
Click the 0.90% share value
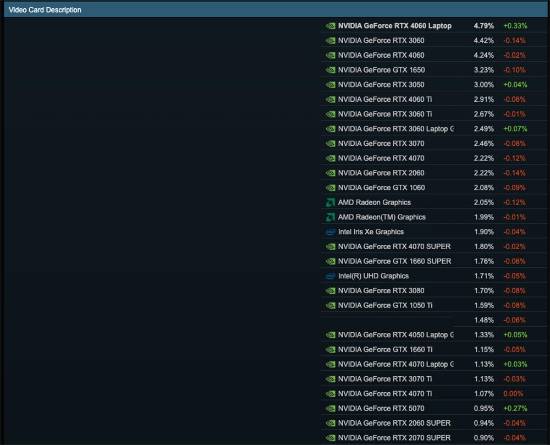pos(484,438)
